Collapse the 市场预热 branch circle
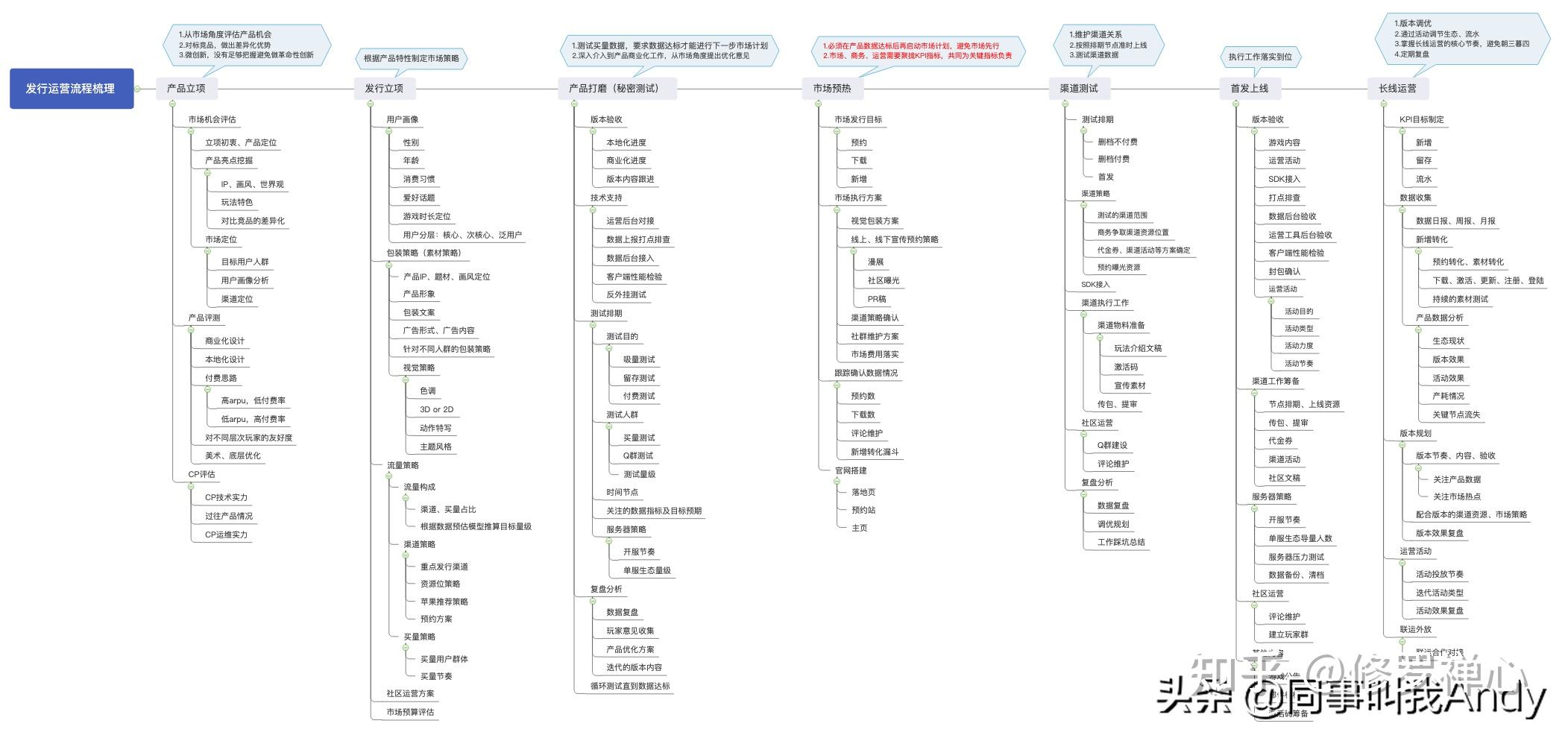 point(819,104)
